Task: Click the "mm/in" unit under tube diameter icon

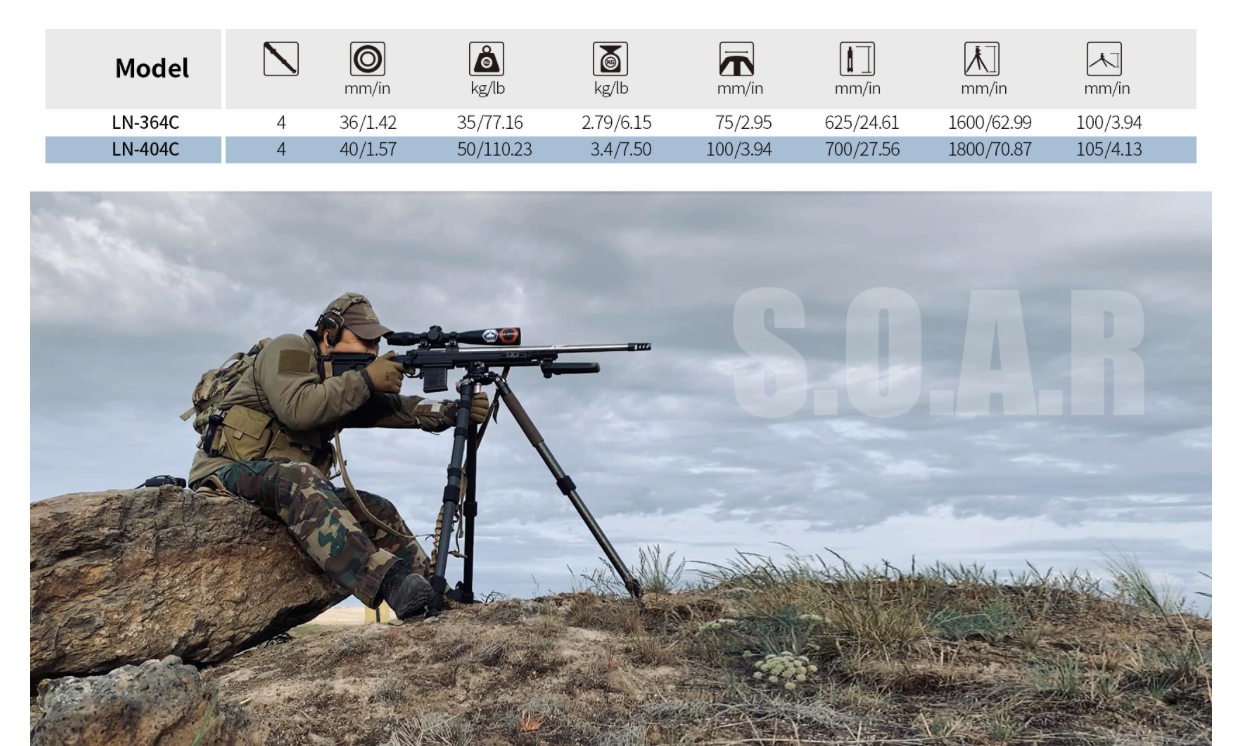Action: [367, 88]
